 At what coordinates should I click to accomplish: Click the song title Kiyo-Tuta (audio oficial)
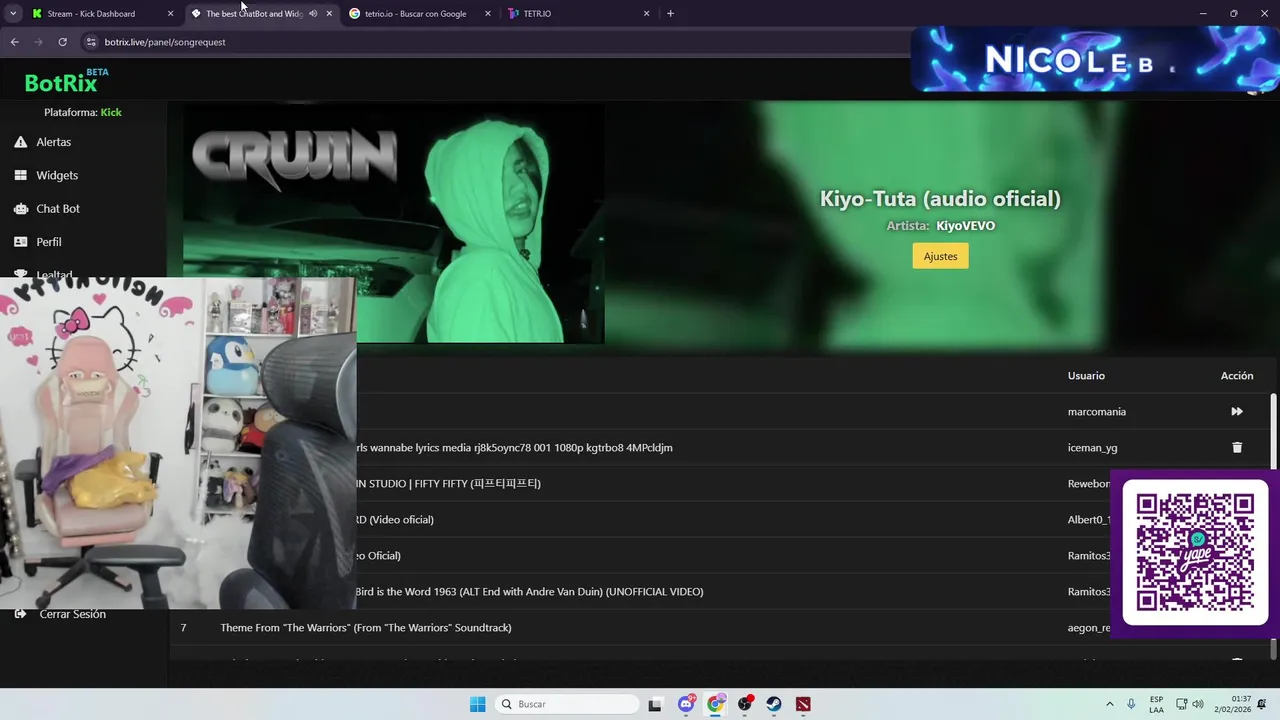click(940, 198)
